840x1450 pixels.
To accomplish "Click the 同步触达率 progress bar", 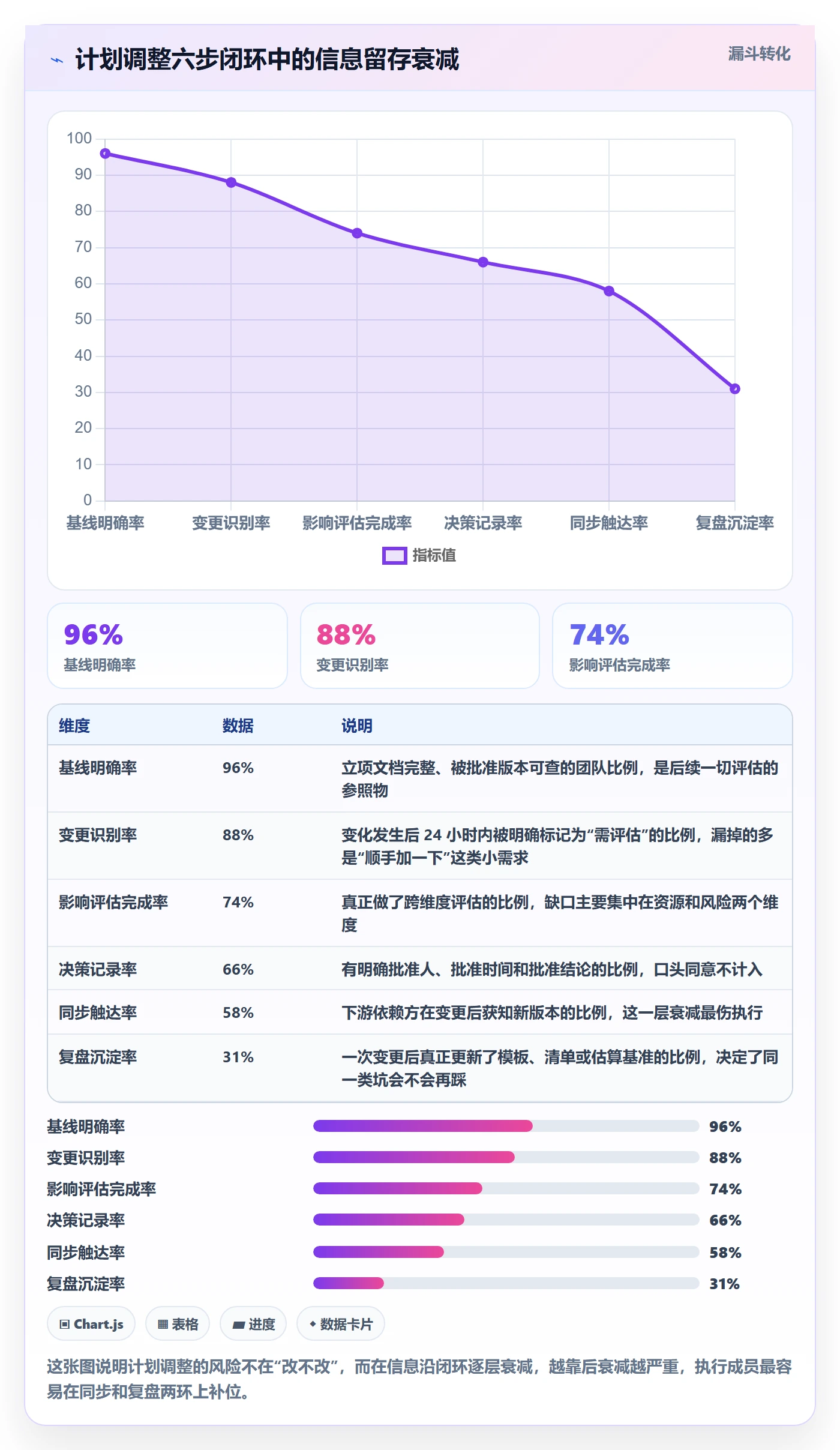I will click(x=506, y=1252).
